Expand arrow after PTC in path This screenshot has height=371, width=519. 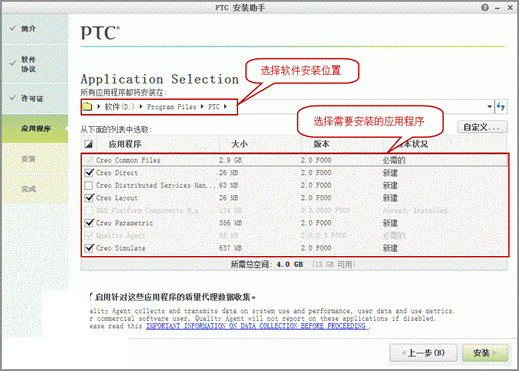(x=225, y=107)
